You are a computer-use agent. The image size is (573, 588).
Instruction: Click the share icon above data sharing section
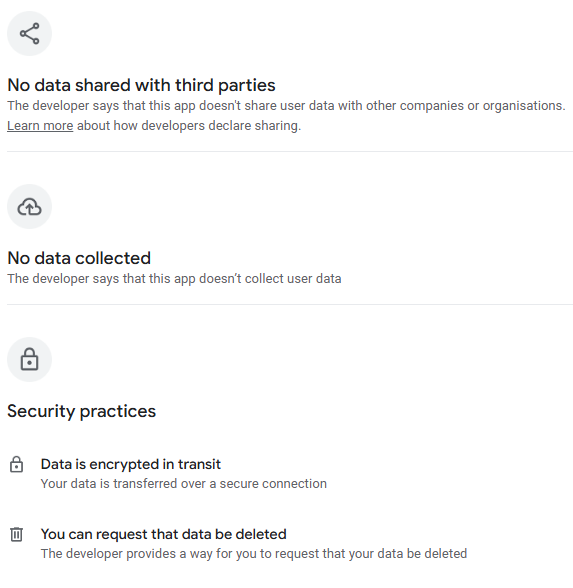pos(29,33)
